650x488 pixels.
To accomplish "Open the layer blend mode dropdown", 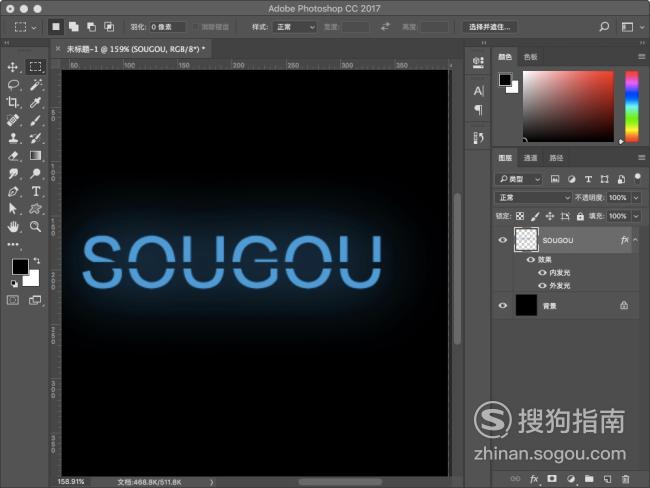I will (x=533, y=198).
